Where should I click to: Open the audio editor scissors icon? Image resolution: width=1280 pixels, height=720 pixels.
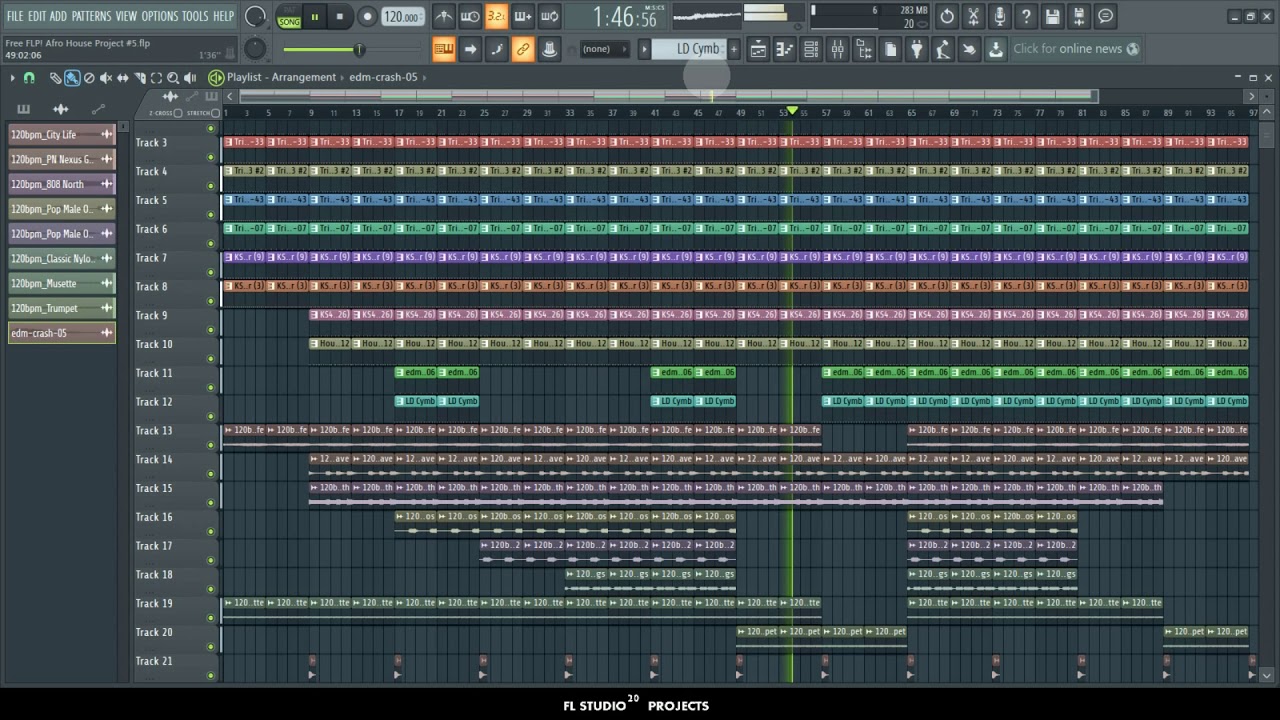click(973, 16)
